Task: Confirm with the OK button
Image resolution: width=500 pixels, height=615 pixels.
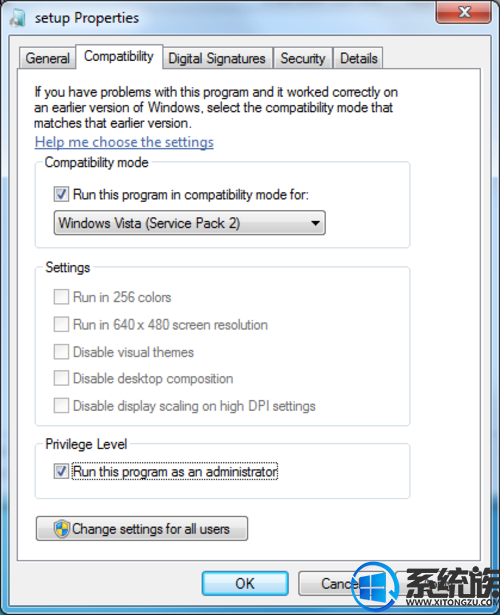Action: (x=245, y=583)
